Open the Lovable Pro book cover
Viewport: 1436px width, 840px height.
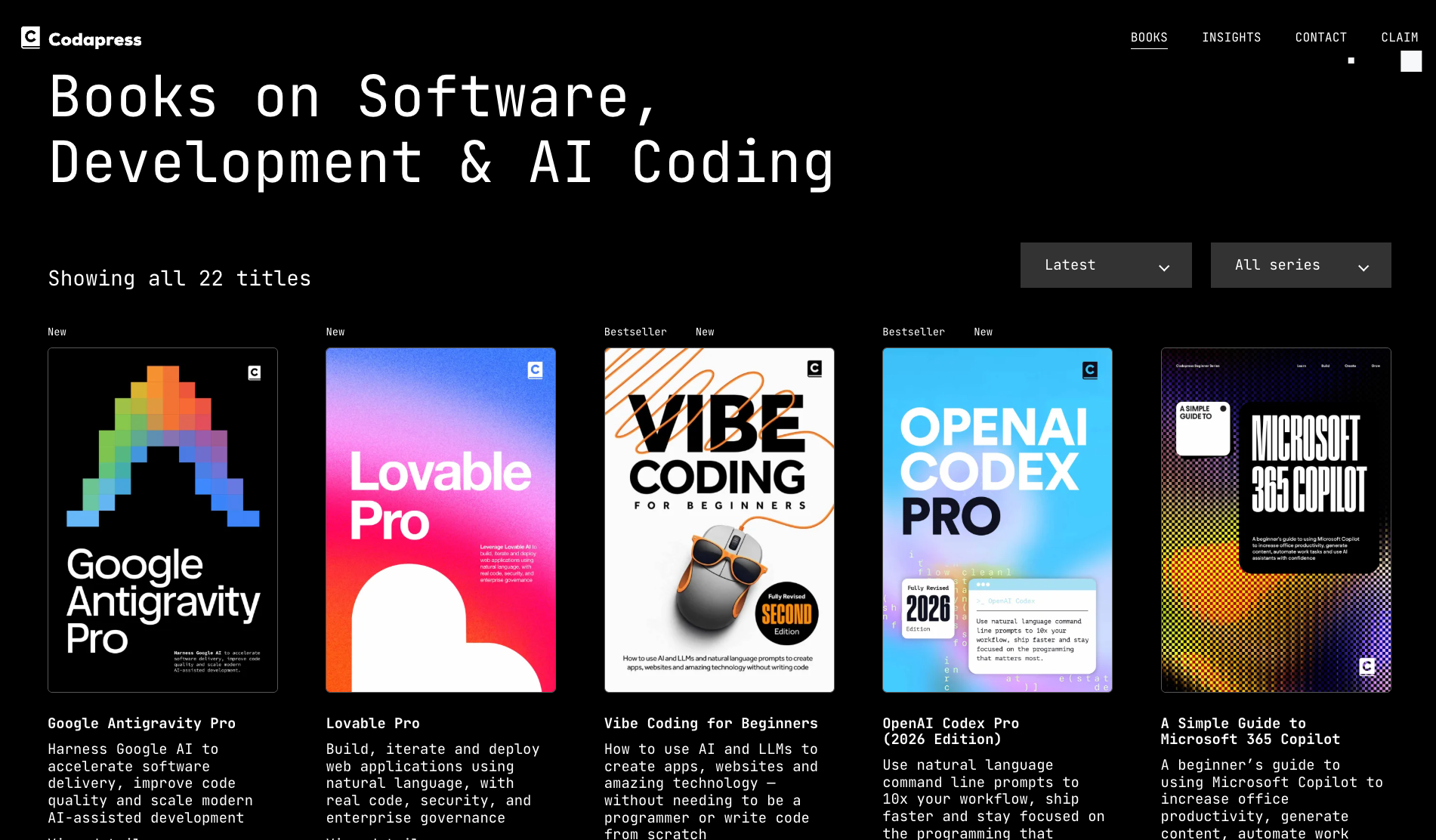coord(440,520)
